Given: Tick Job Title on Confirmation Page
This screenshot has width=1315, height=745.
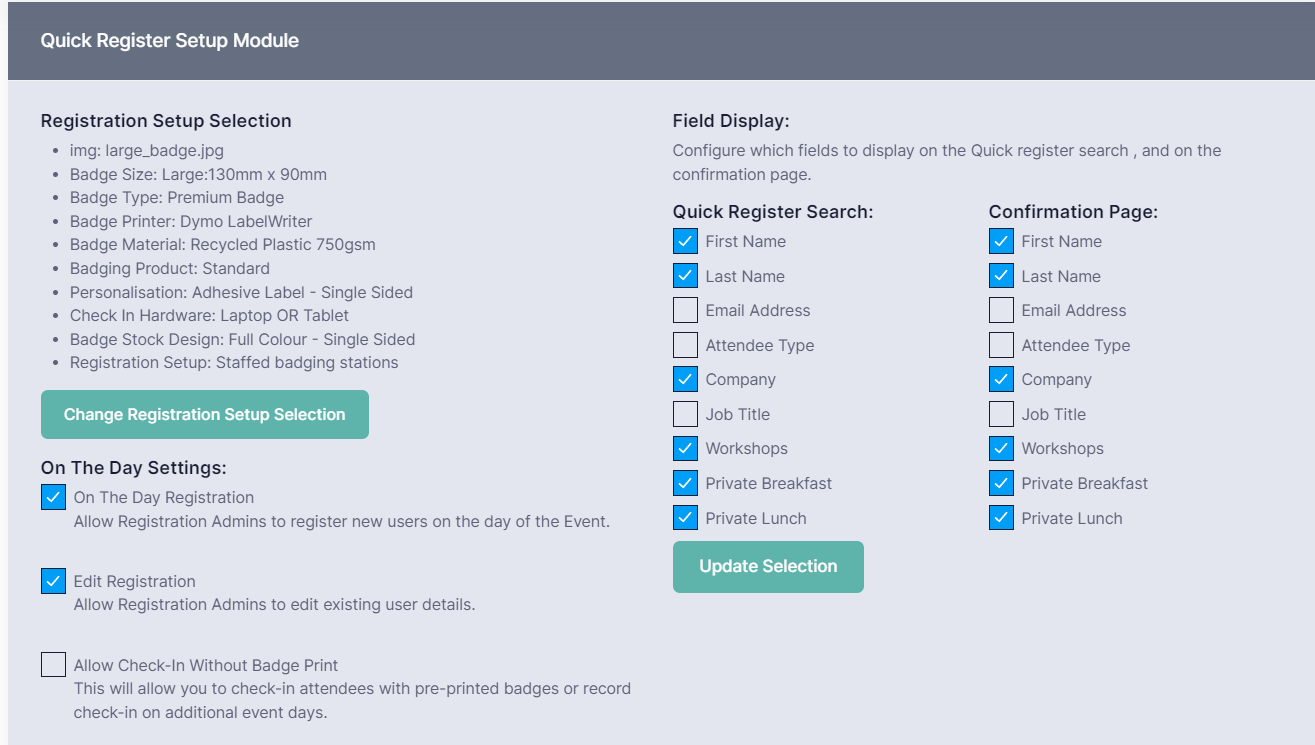Looking at the screenshot, I should [1001, 414].
